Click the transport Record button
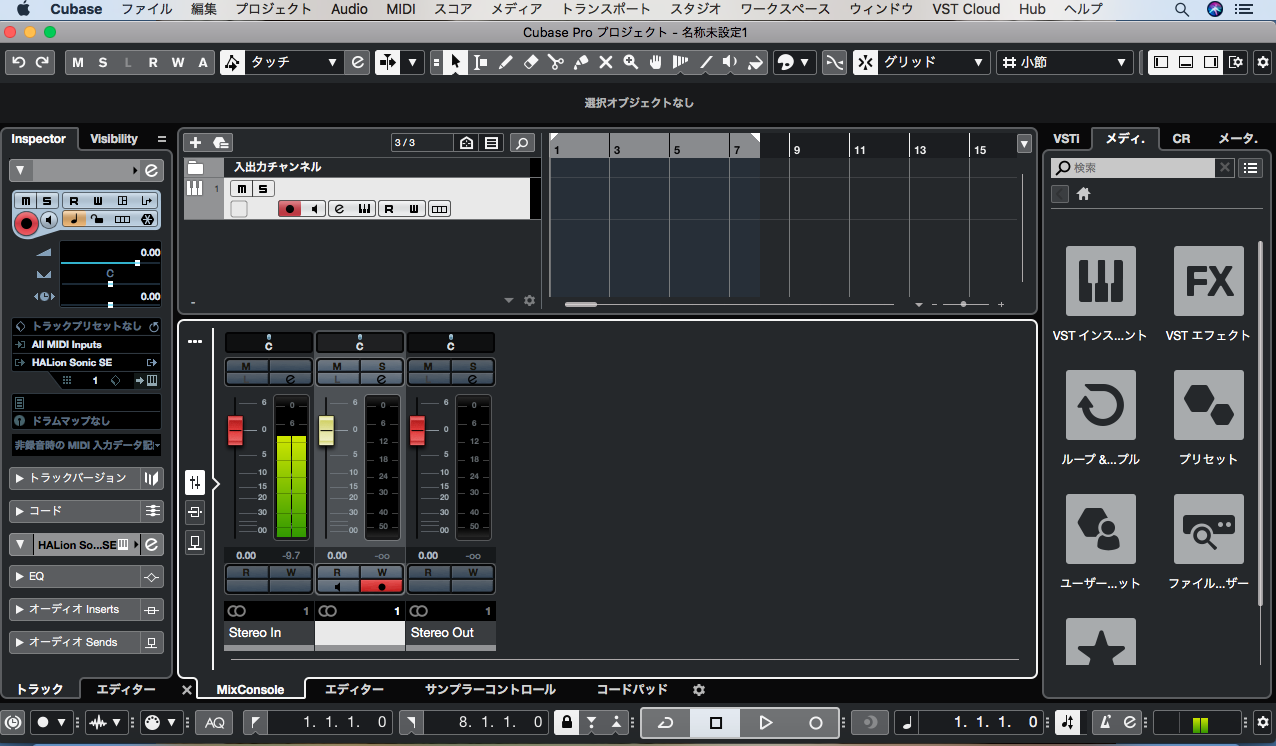The width and height of the screenshot is (1276, 746). pos(816,722)
